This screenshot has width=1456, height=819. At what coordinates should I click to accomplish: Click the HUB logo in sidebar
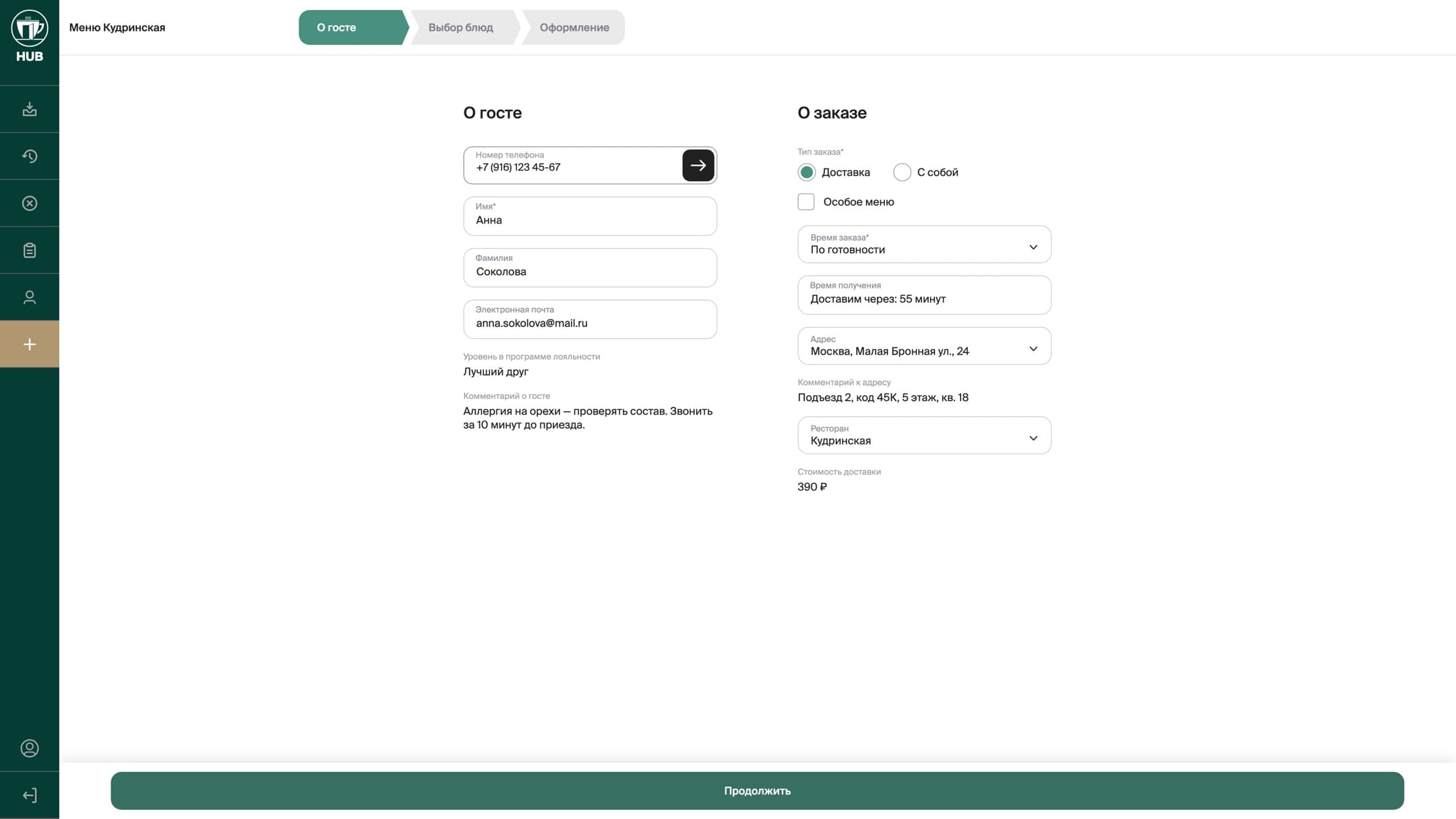pos(30,36)
